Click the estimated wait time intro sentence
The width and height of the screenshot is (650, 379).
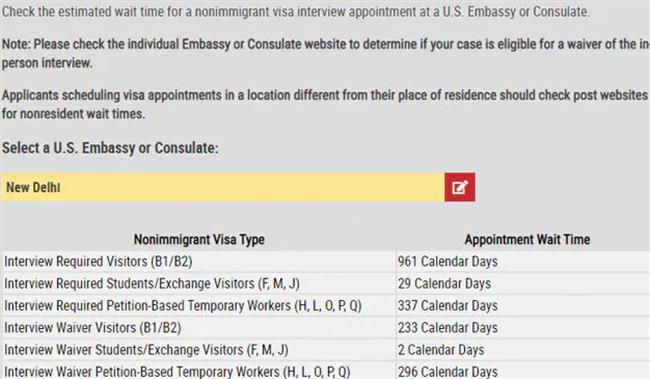296,12
